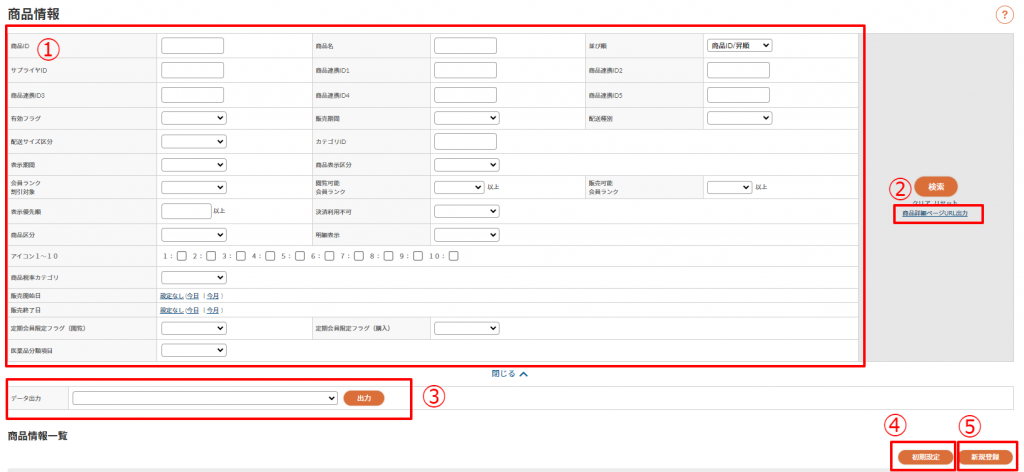The width and height of the screenshot is (1024, 472).
Task: Tick icon checkbox 9
Action: 418,256
